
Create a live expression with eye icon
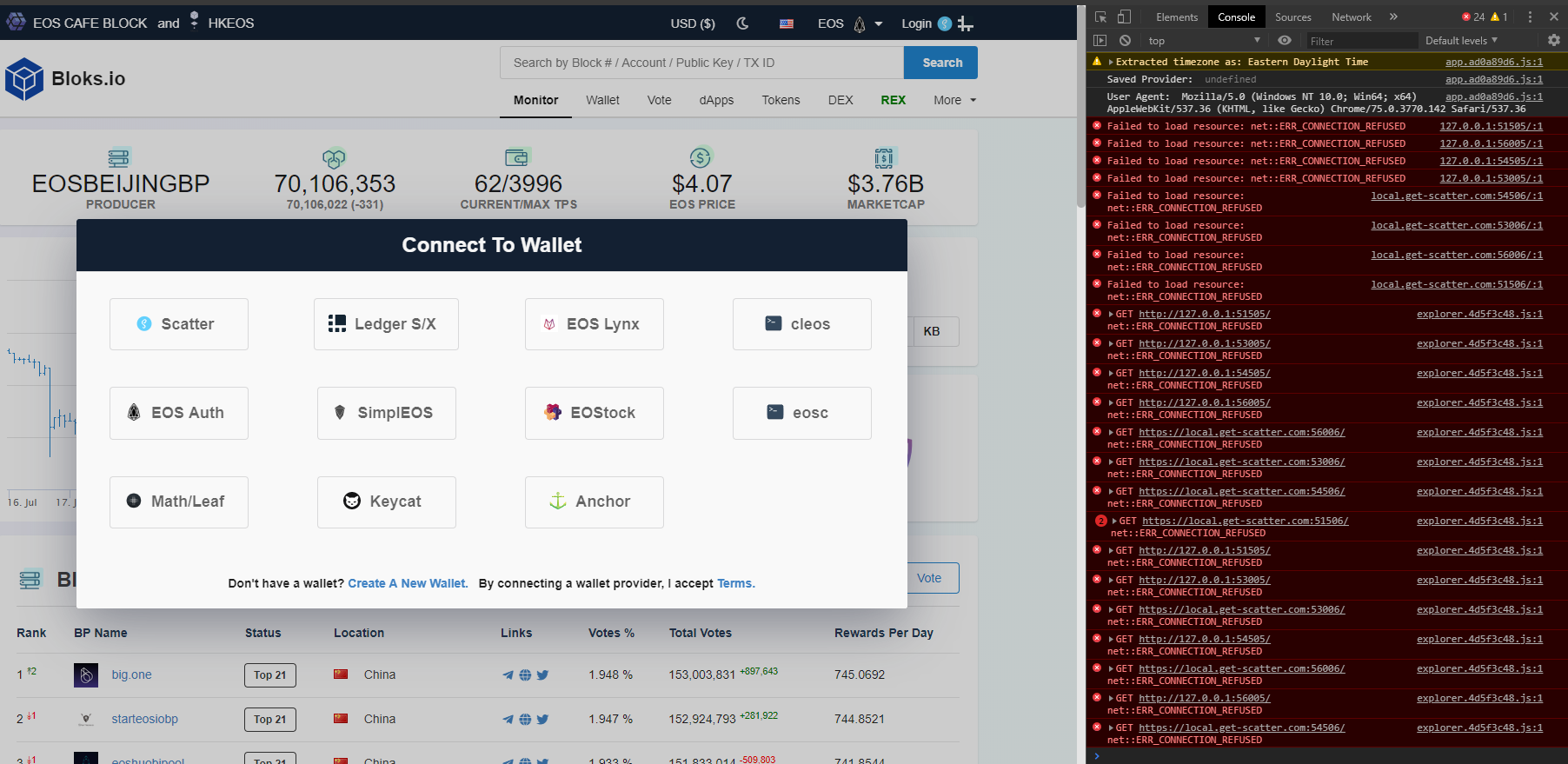[x=1285, y=41]
